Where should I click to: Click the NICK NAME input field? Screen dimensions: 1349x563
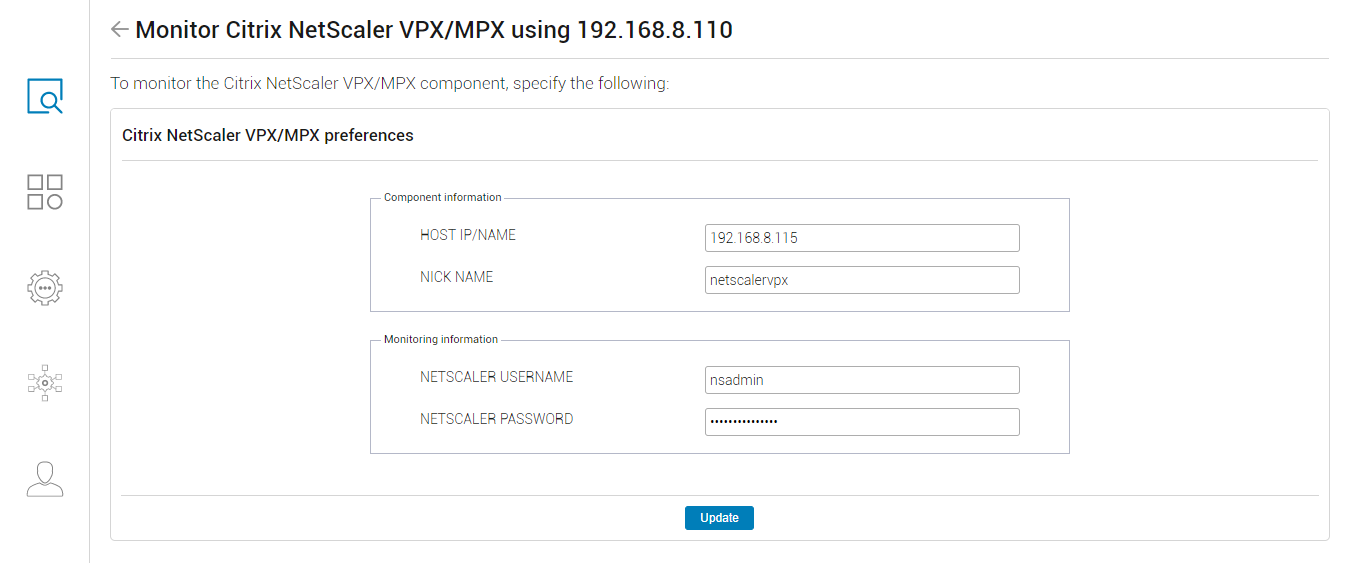pos(862,280)
